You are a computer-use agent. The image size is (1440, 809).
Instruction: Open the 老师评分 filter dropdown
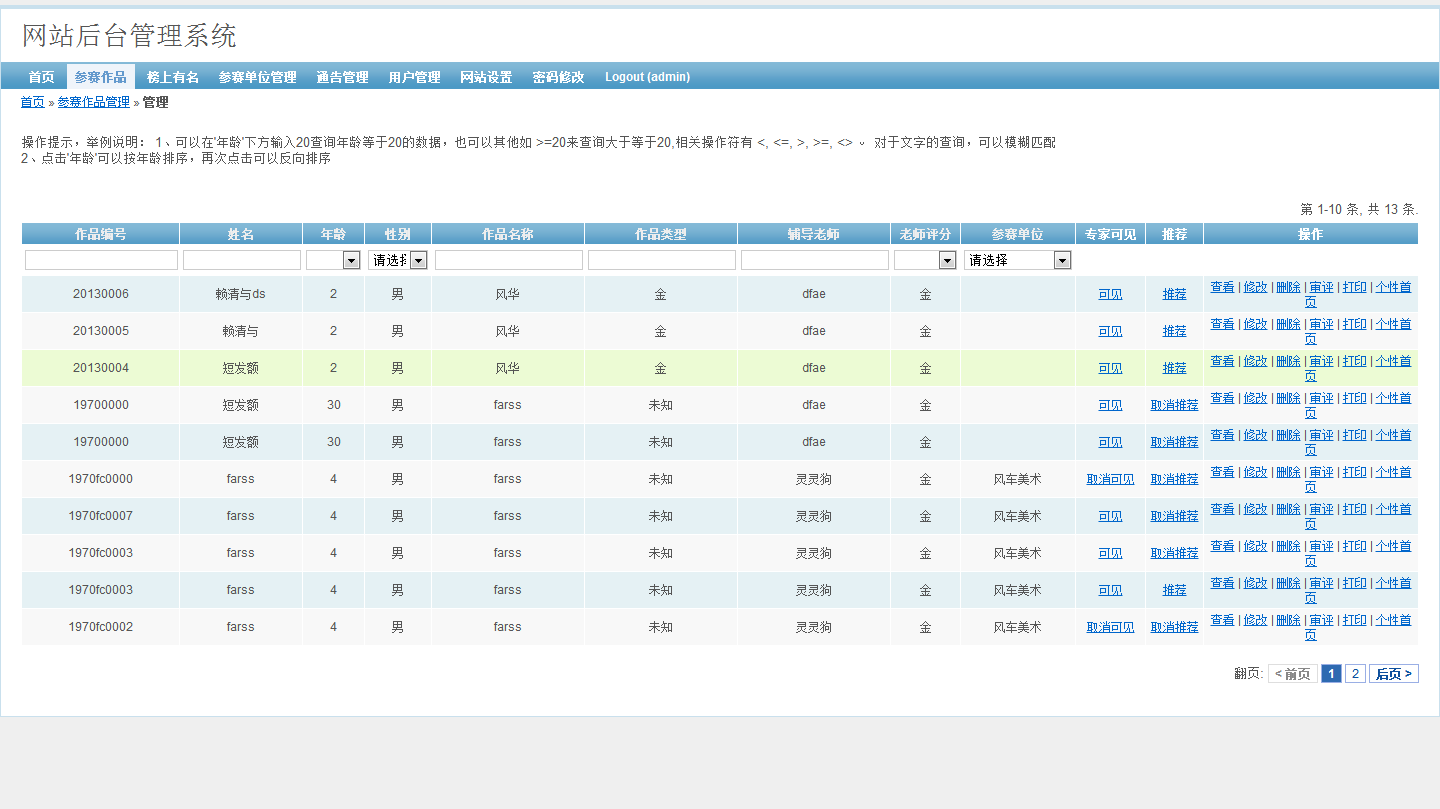point(925,260)
